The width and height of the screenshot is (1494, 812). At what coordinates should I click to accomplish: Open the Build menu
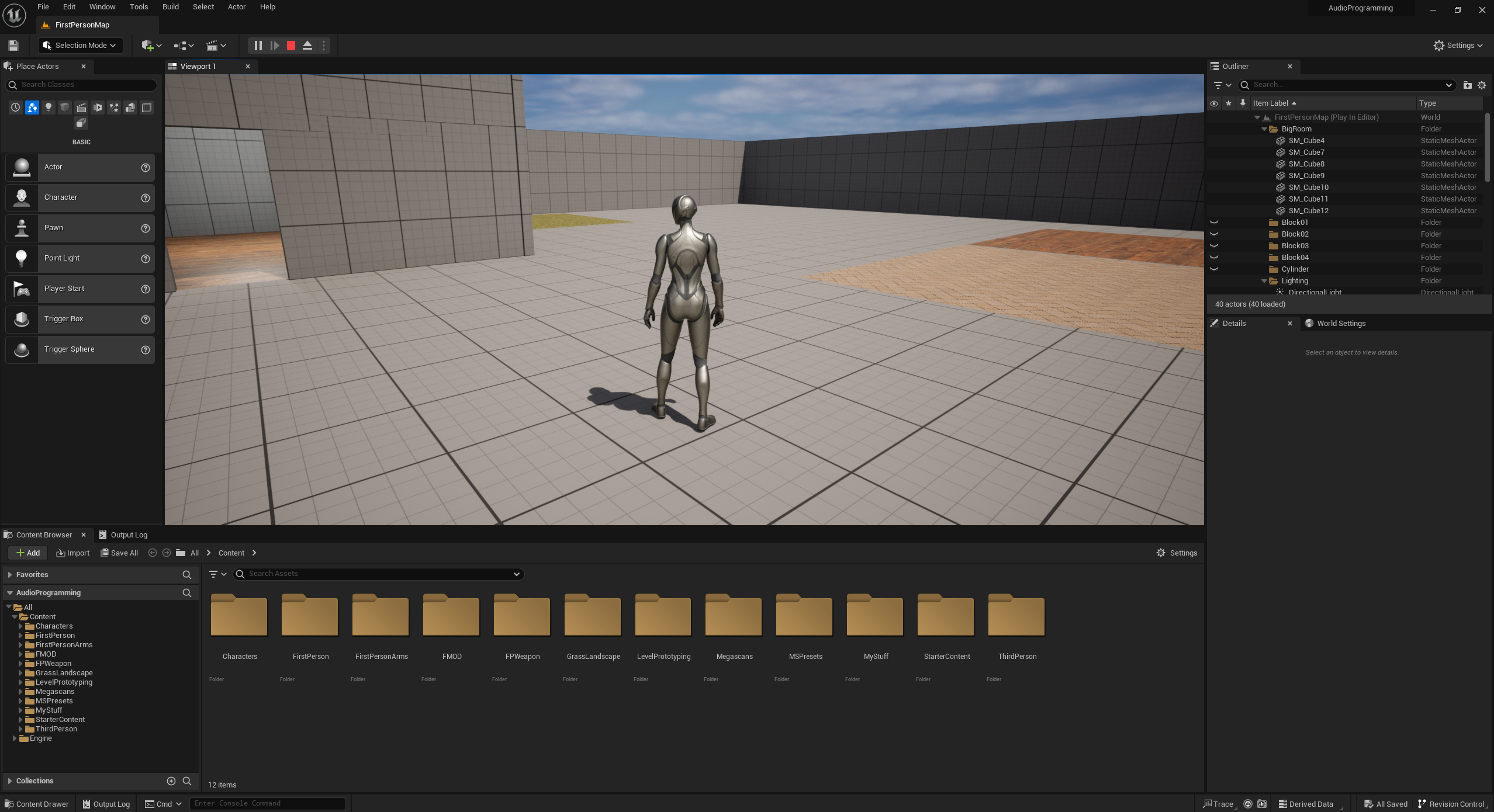(x=170, y=7)
